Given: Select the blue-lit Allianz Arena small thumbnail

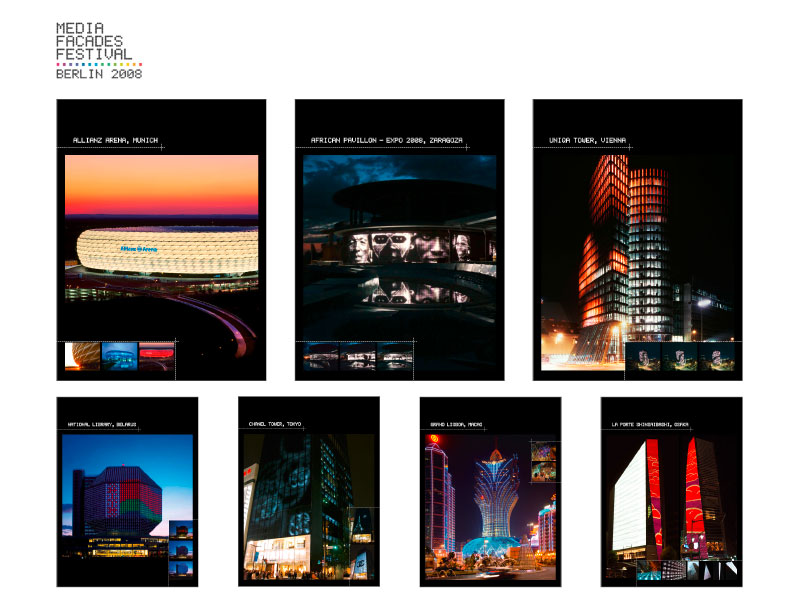Looking at the screenshot, I should coord(119,357).
